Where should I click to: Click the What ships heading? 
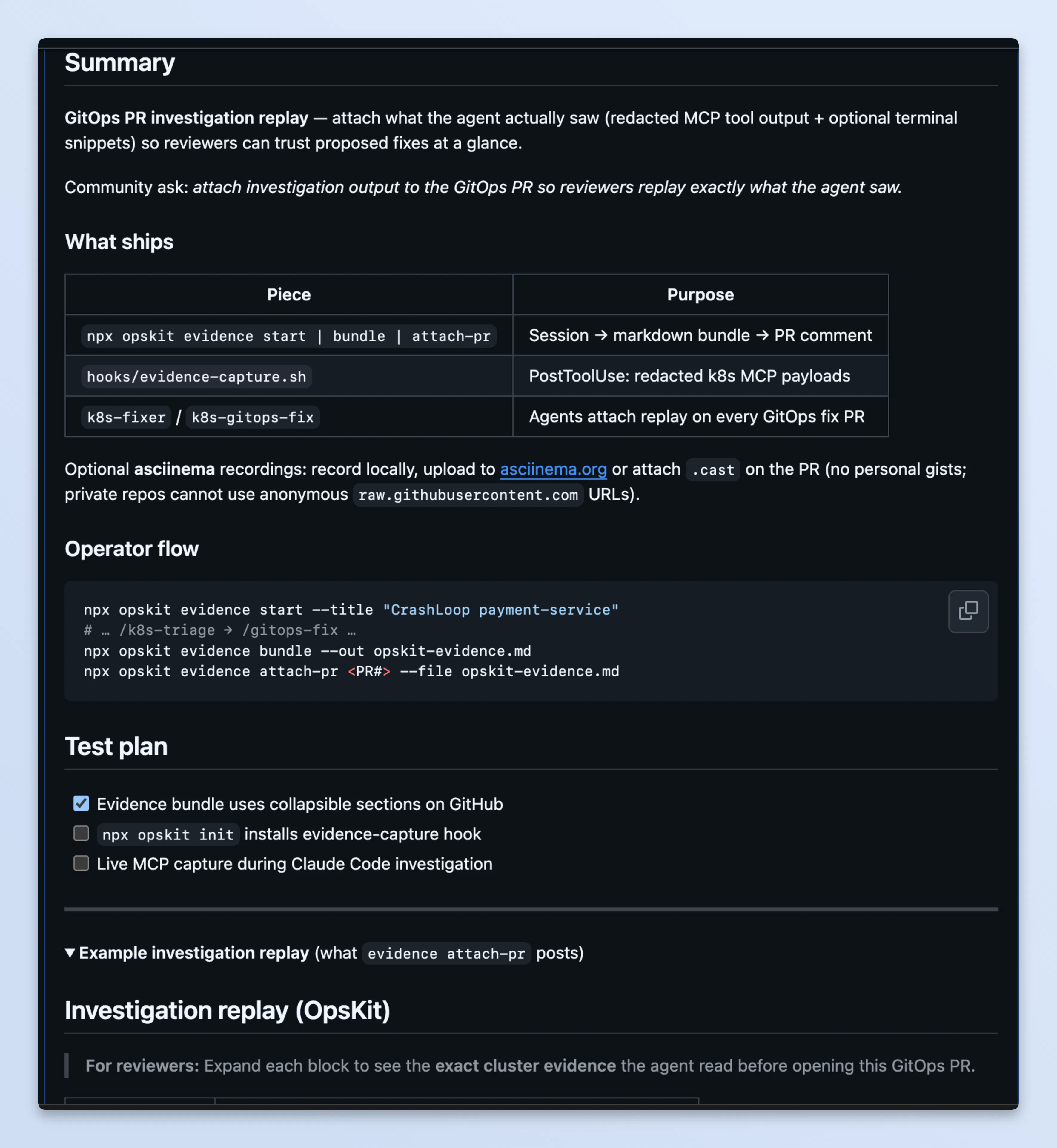tap(119, 242)
